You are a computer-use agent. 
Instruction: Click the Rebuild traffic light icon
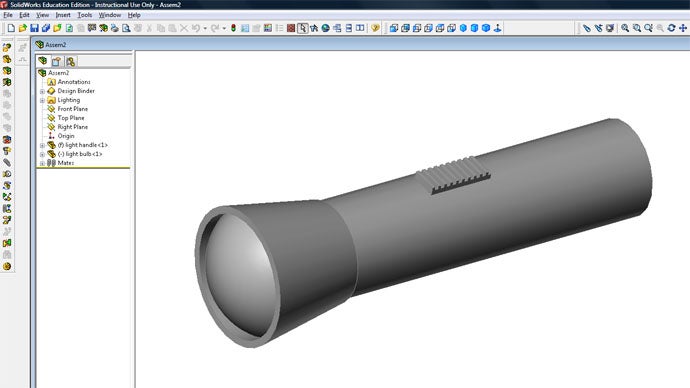coord(233,28)
